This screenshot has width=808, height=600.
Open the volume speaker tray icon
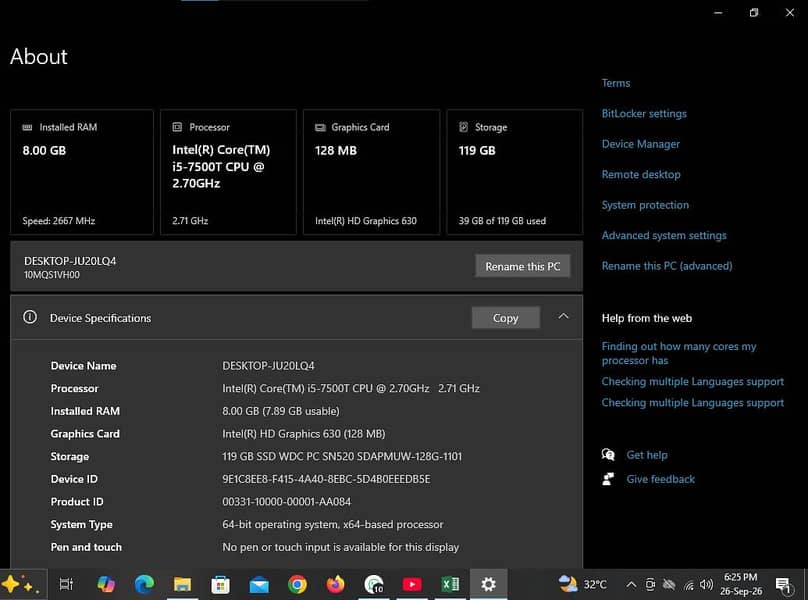pyautogui.click(x=706, y=584)
